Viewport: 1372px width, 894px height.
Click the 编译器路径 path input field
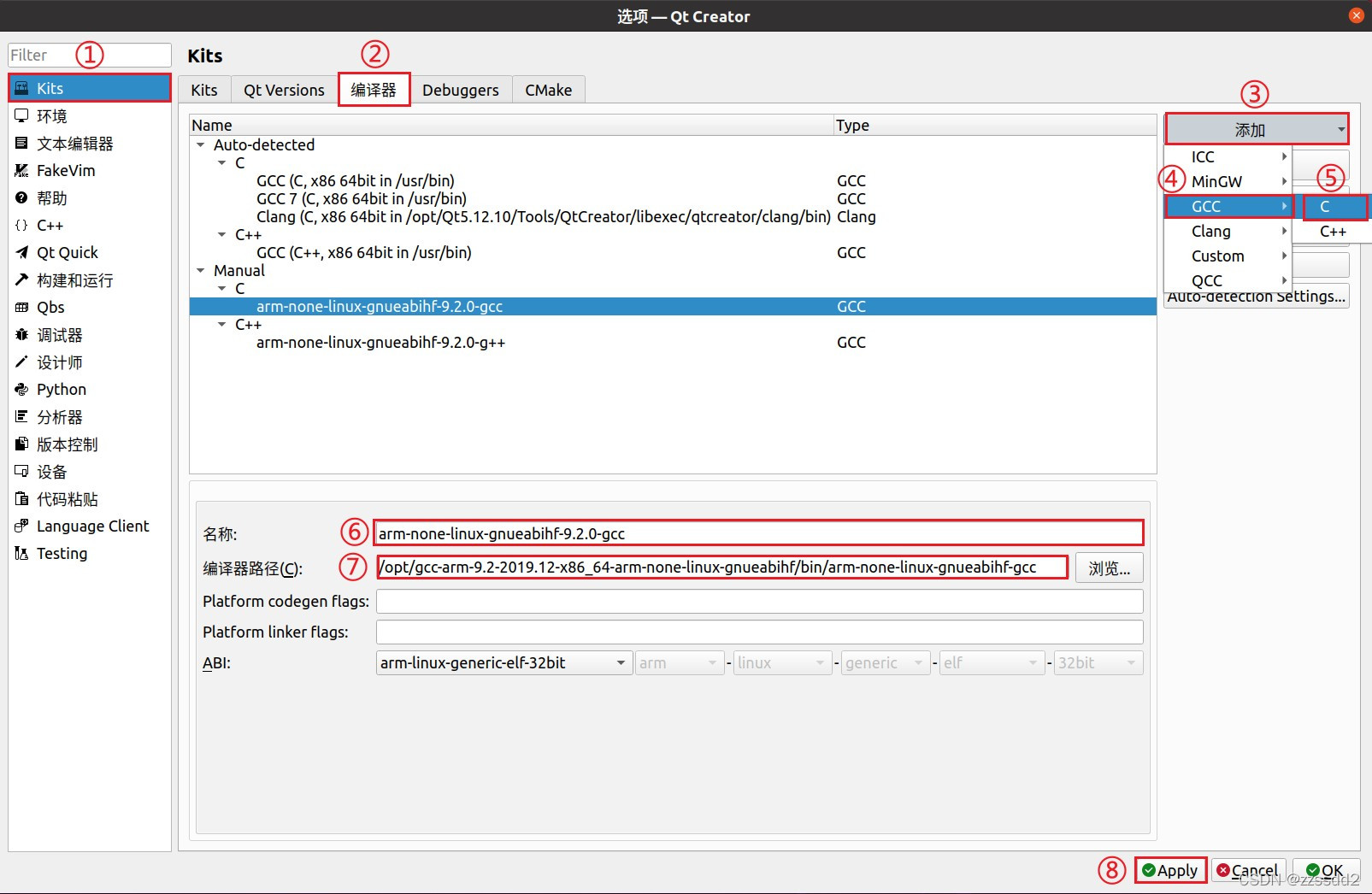click(x=722, y=568)
